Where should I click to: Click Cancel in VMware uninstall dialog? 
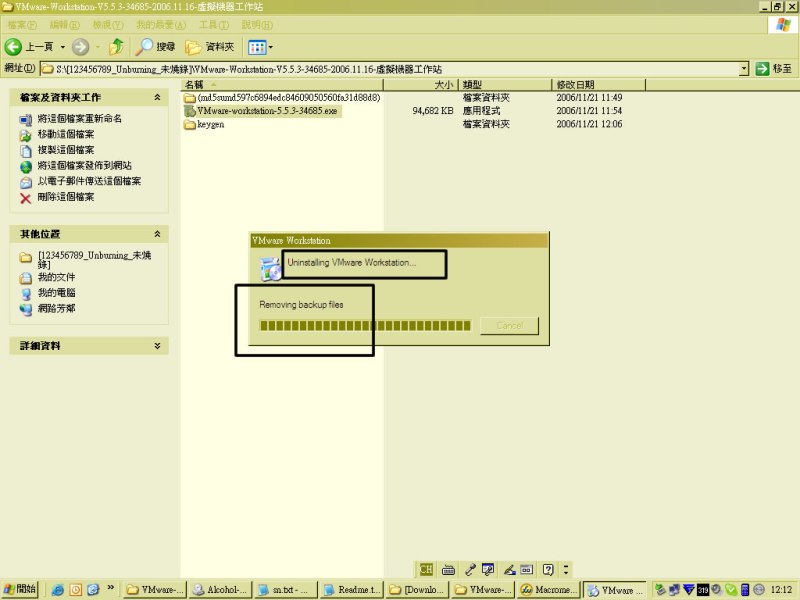click(509, 326)
